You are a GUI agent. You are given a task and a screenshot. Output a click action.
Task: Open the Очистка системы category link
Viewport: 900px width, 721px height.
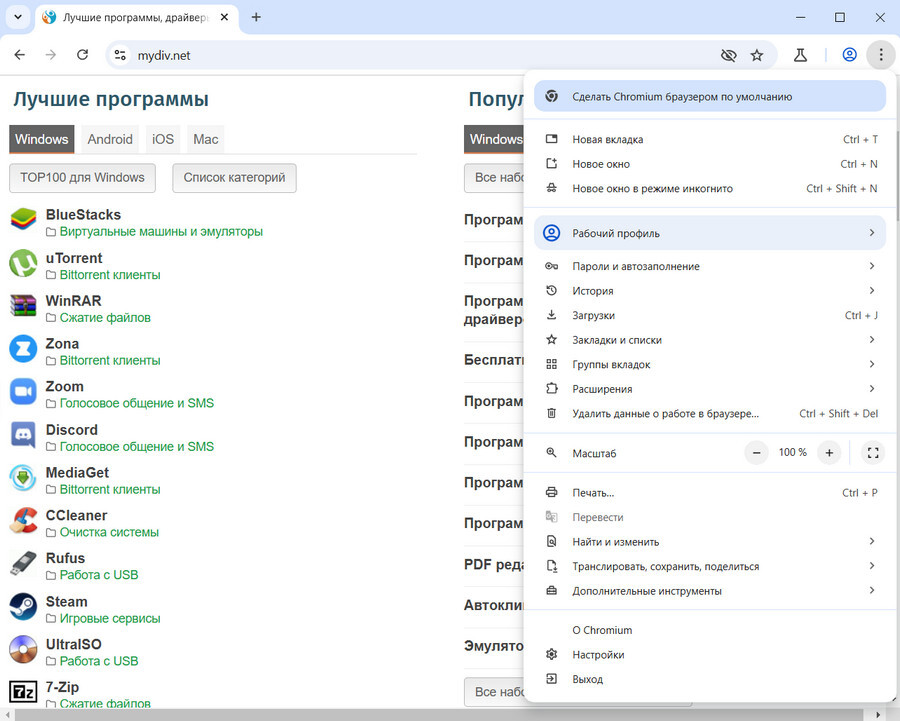[109, 533]
